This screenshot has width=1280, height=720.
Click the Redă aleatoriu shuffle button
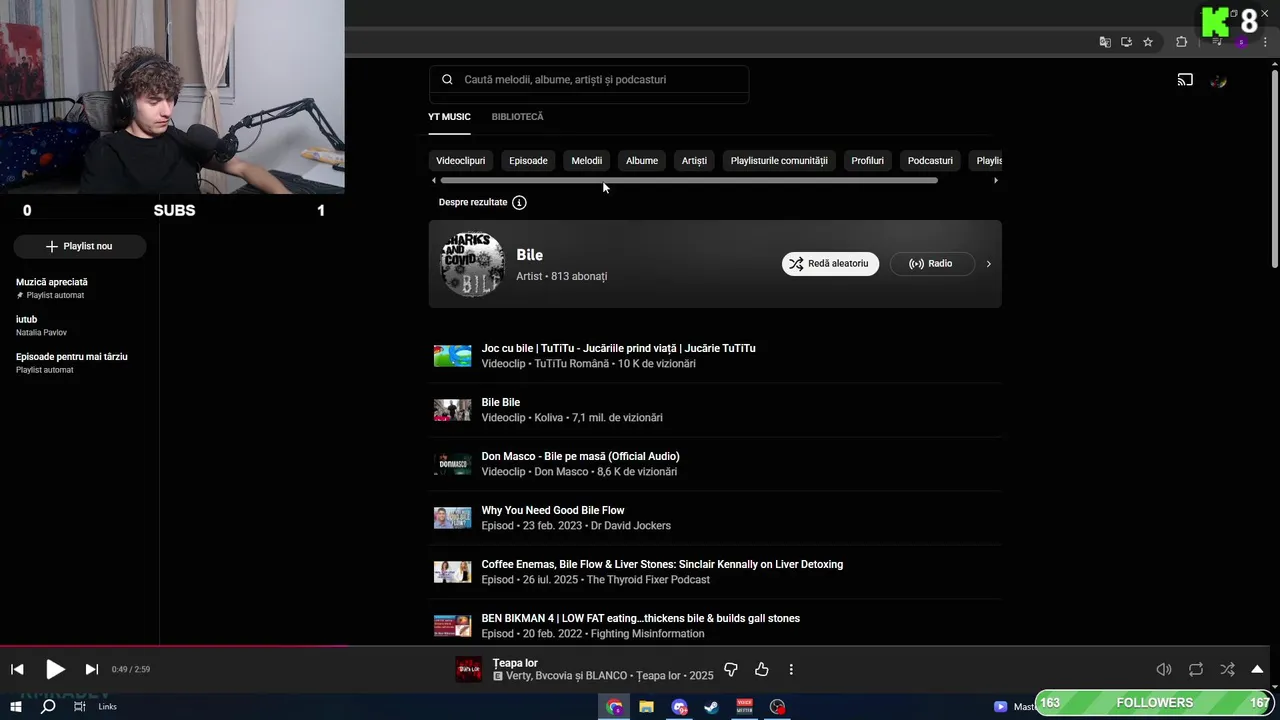point(830,264)
